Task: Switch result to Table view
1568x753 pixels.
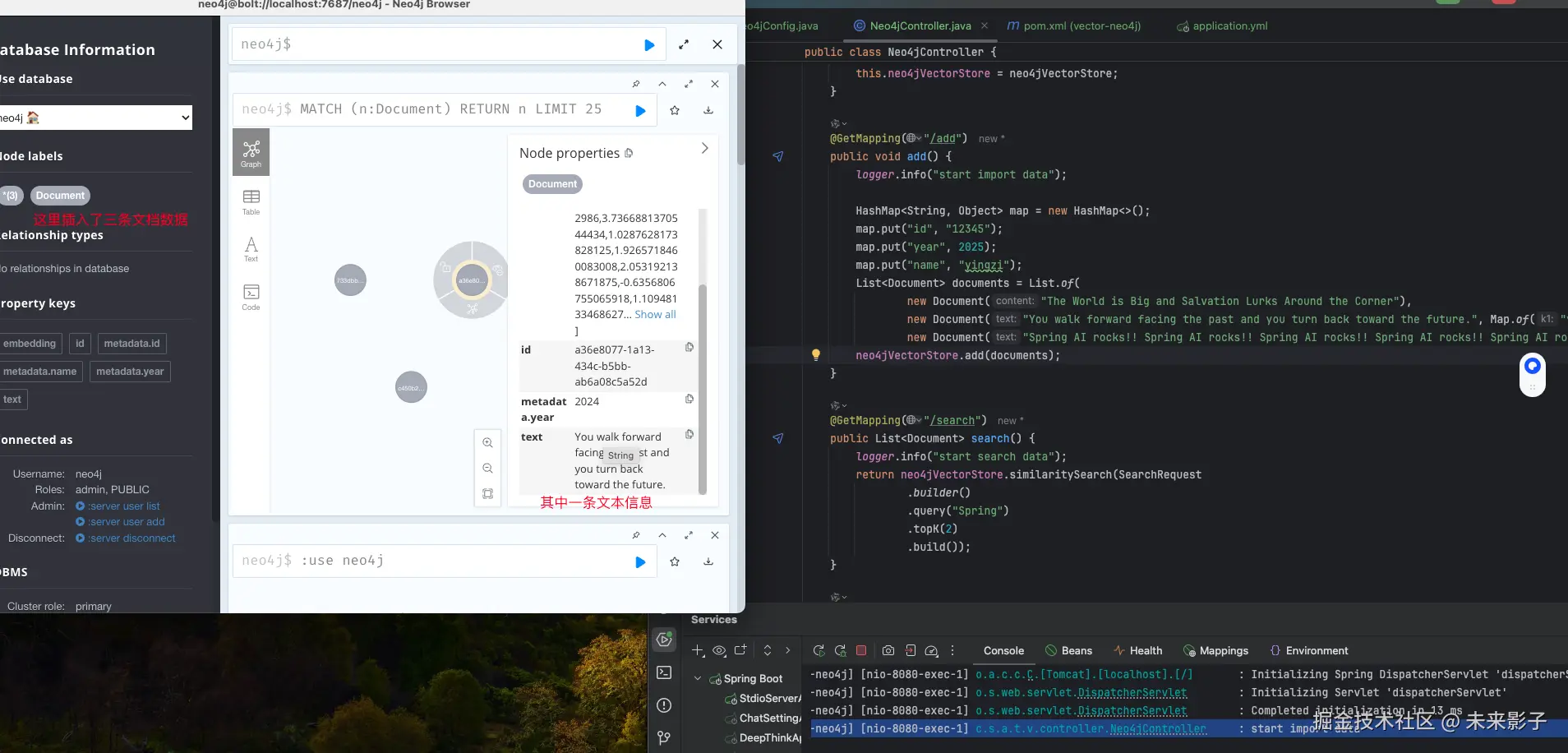Action: [251, 201]
